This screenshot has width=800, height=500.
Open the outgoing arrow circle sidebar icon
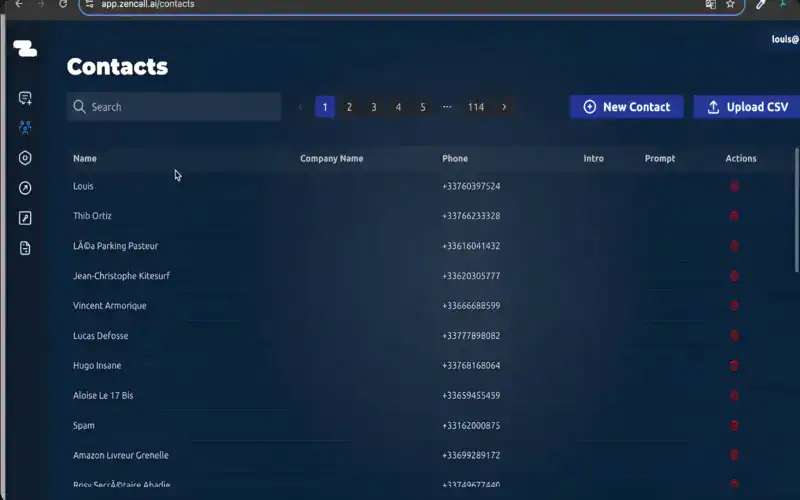[x=25, y=188]
